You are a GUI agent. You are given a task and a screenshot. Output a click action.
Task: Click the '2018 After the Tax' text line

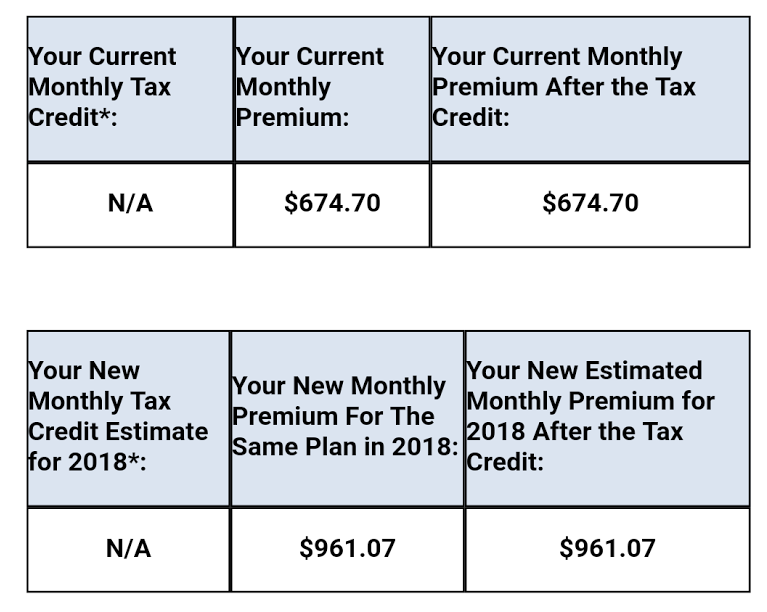(575, 432)
